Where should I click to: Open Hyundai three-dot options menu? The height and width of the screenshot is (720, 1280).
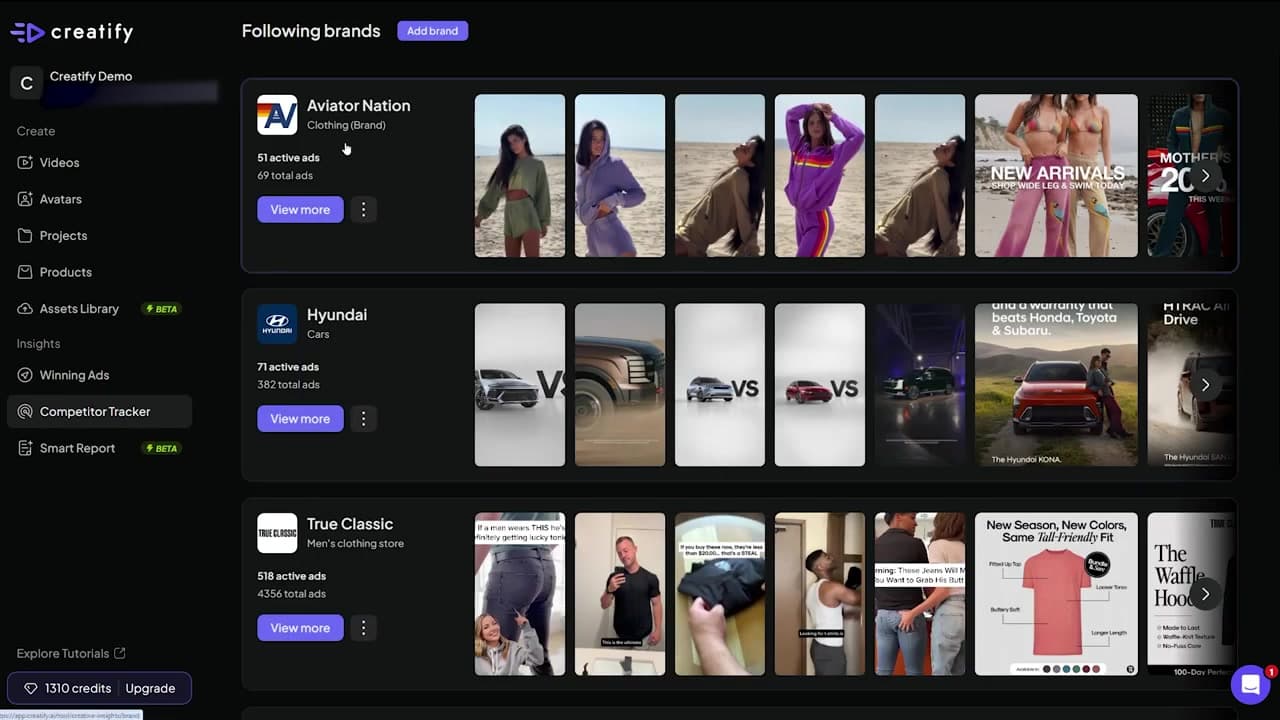click(x=364, y=418)
